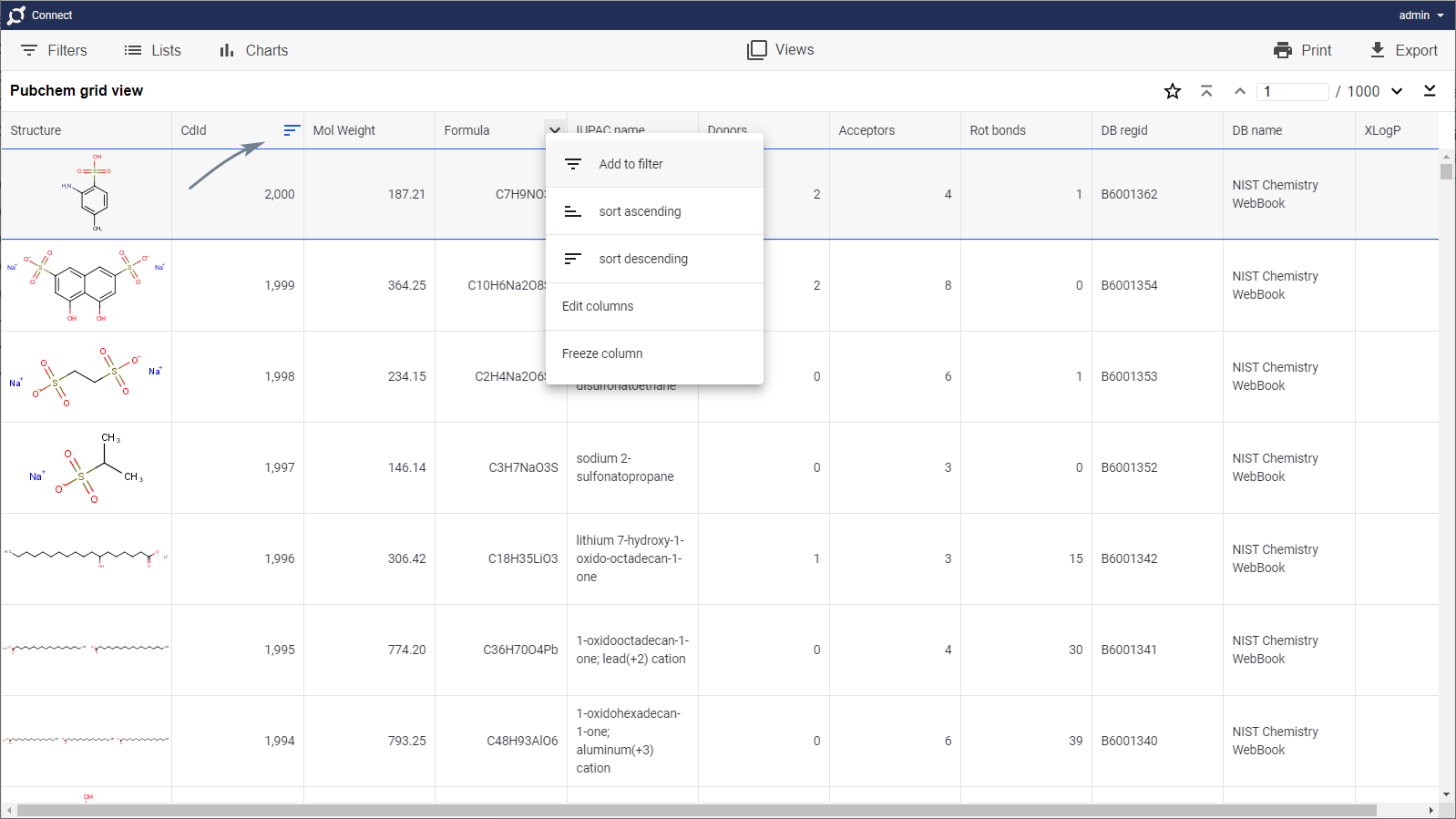Jump to first record arrow icon
Viewport: 1456px width, 819px height.
point(1206,91)
